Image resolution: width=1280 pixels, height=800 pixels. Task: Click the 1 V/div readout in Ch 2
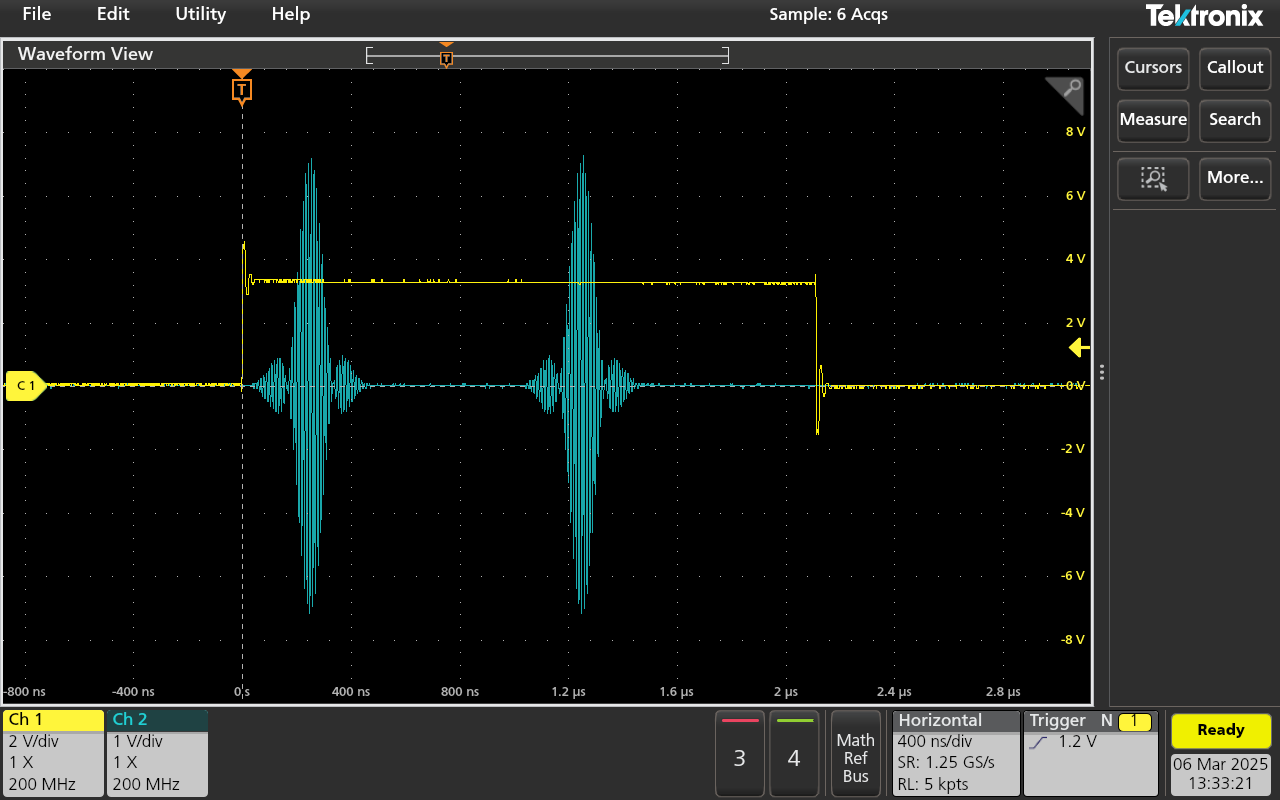(138, 742)
